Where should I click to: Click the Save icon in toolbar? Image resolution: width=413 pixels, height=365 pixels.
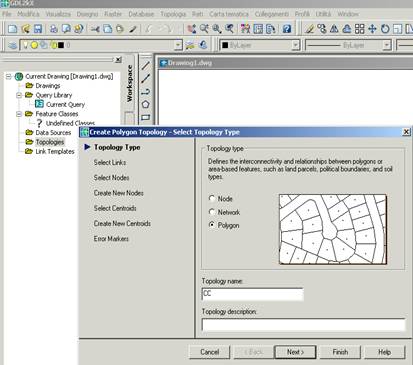pyautogui.click(x=38, y=29)
